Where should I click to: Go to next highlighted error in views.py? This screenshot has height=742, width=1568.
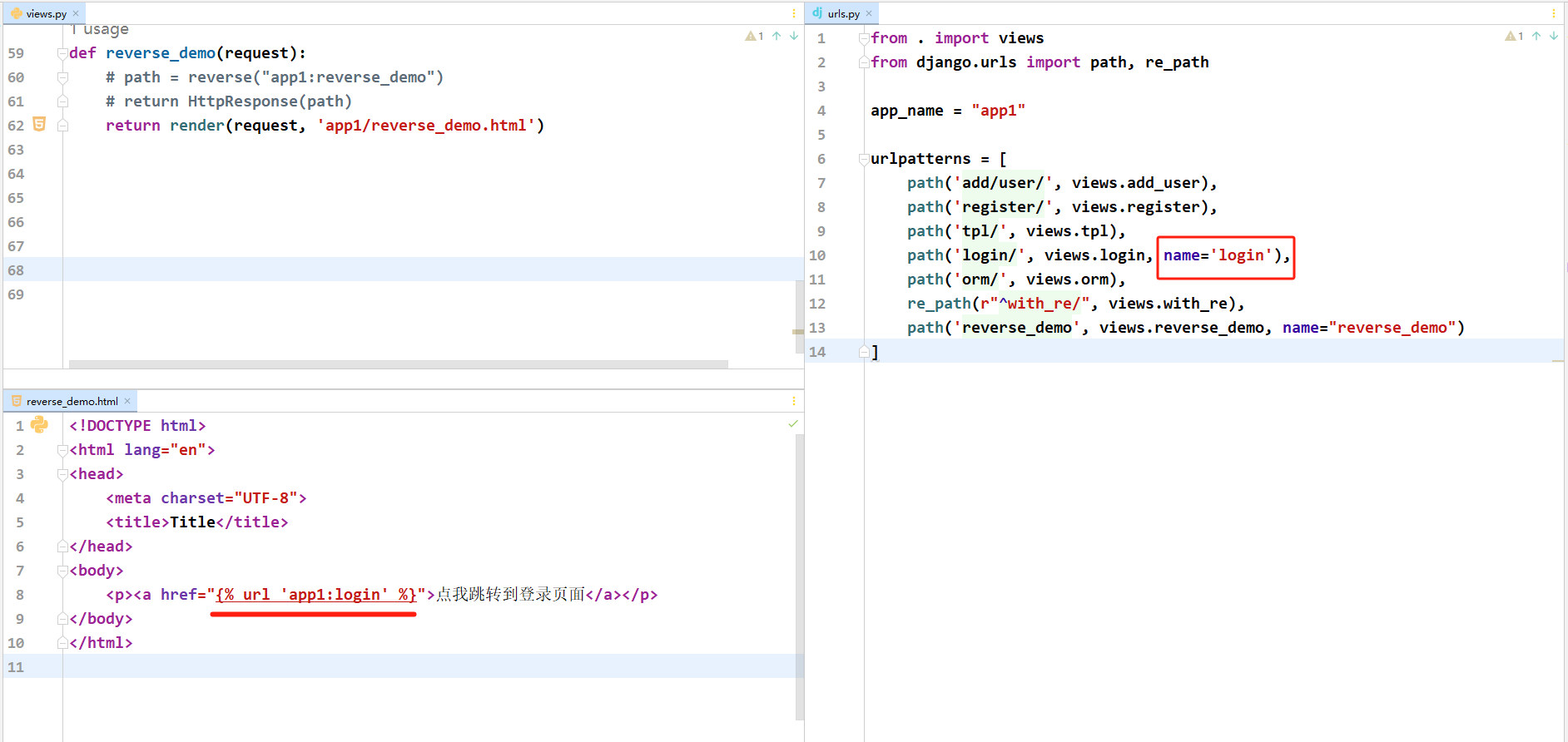794,36
